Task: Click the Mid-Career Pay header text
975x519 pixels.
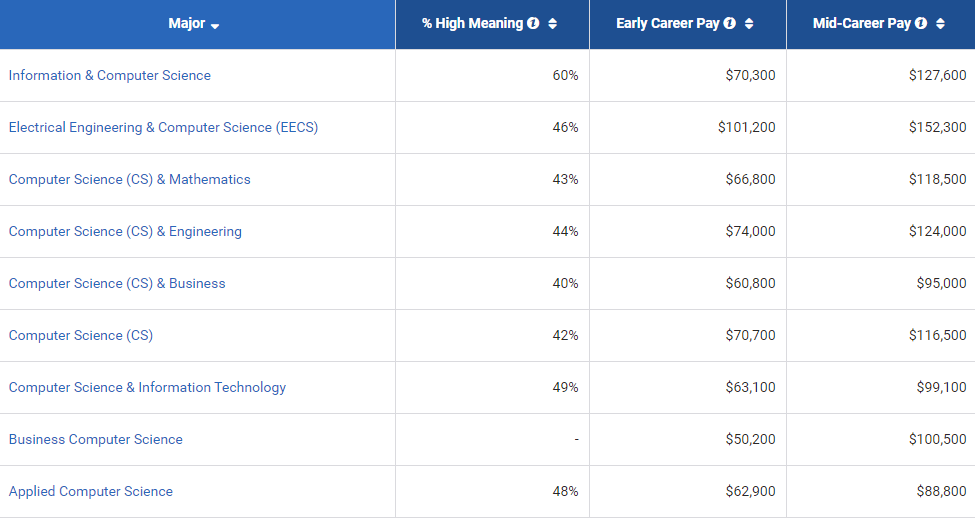Action: pos(862,24)
